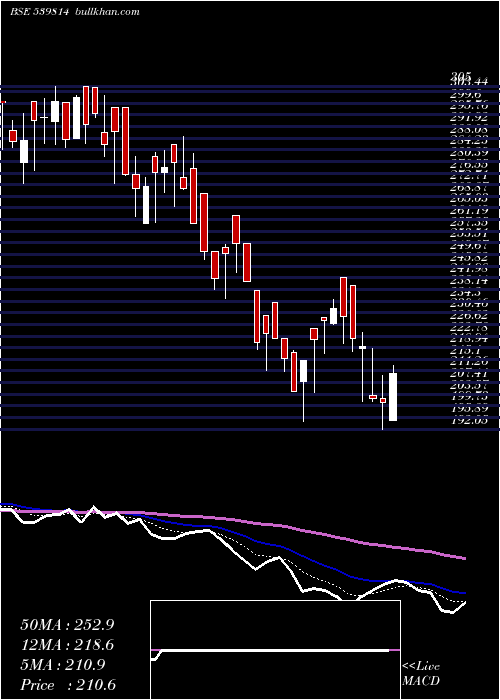Select the 12MA : 218.6 reading
This screenshot has width=500, height=700.
click(x=67, y=645)
